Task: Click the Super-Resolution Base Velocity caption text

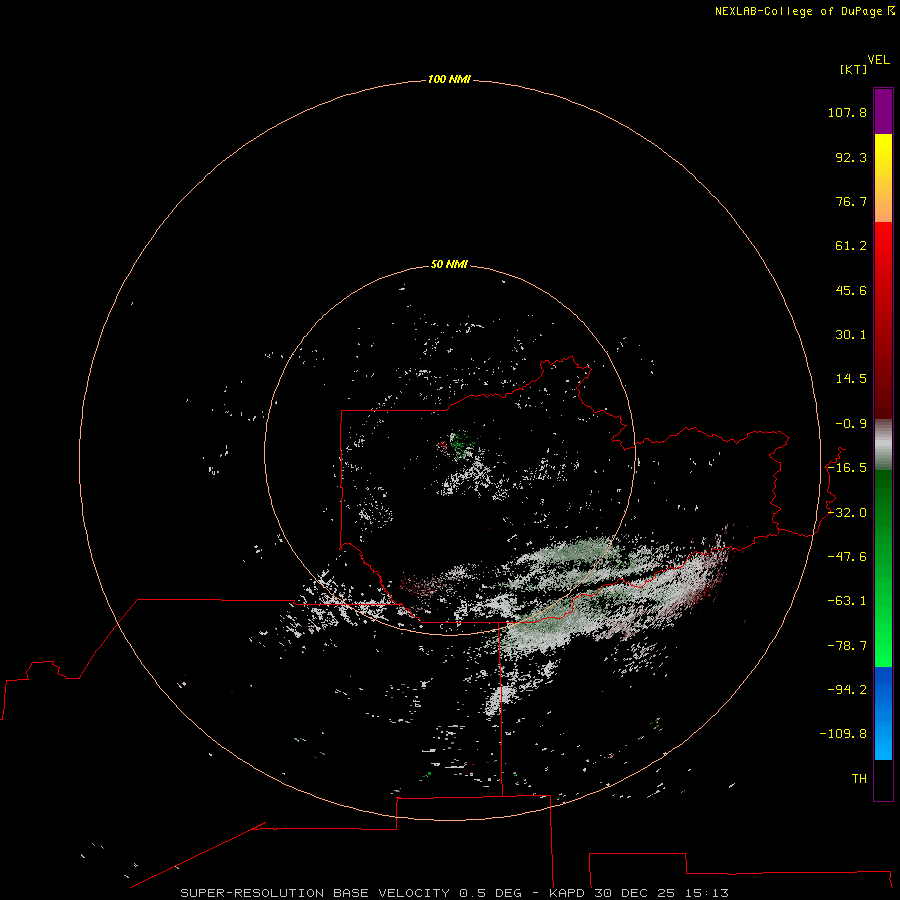Action: click(x=455, y=893)
